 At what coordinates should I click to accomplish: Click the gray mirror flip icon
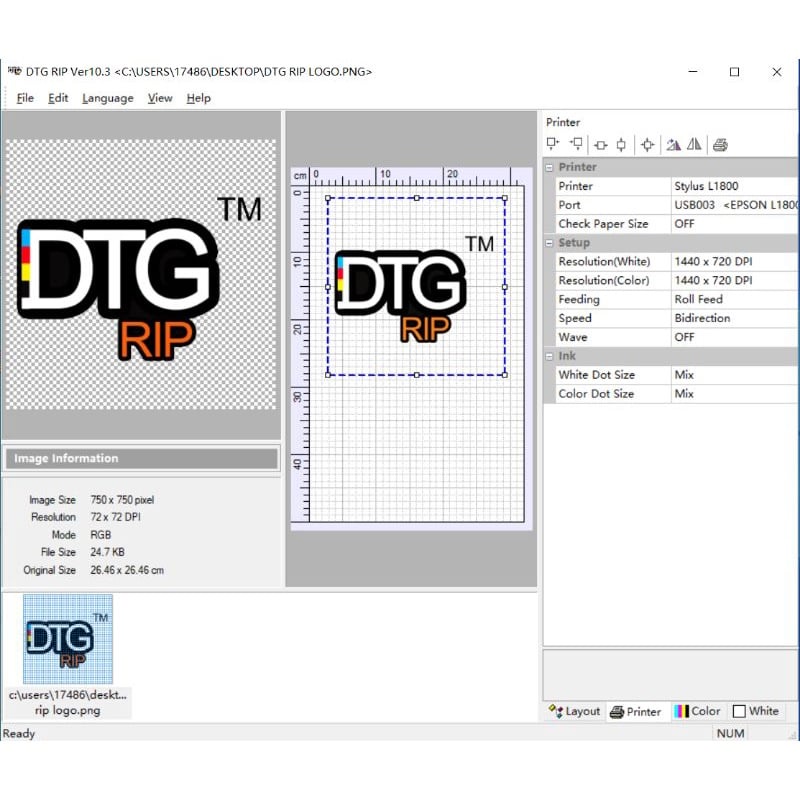coord(694,145)
